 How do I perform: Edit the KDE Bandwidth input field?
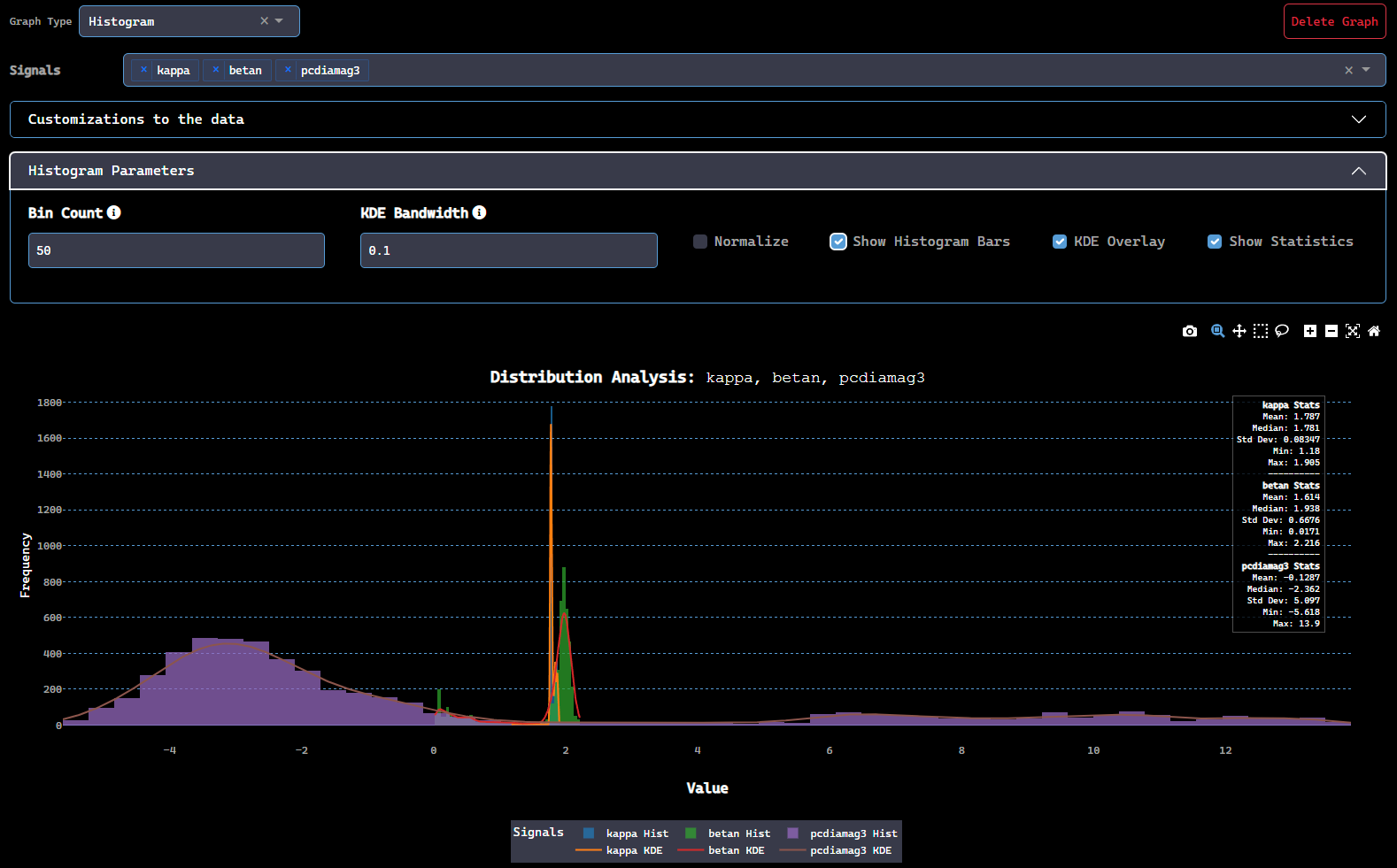pyautogui.click(x=508, y=250)
